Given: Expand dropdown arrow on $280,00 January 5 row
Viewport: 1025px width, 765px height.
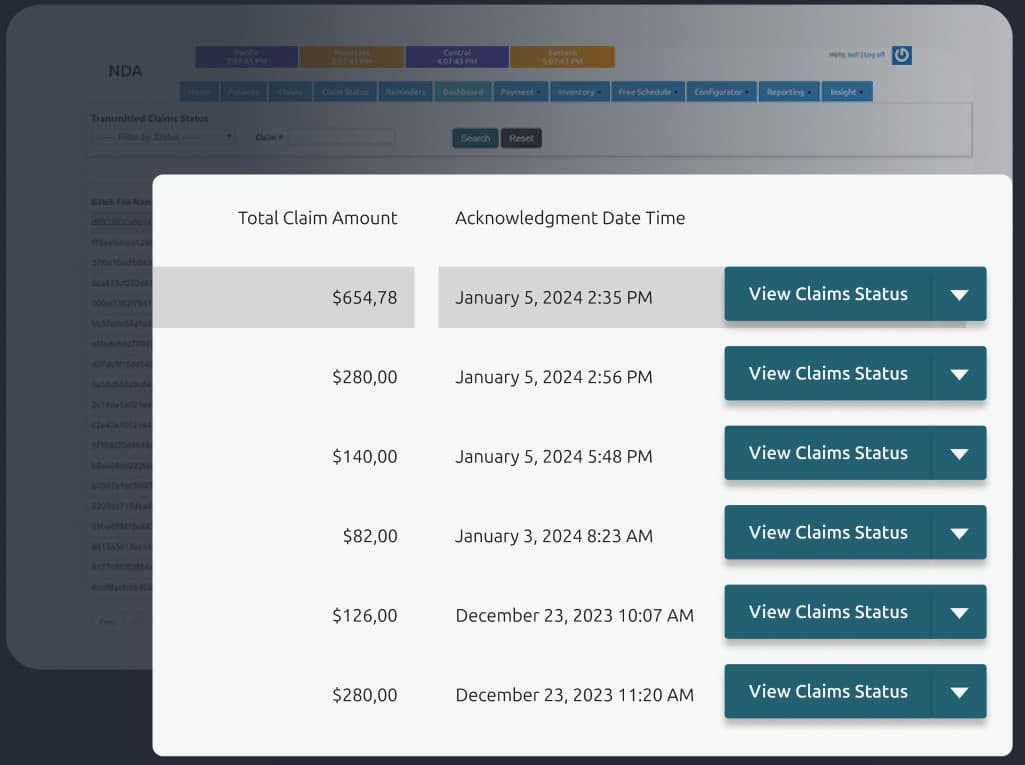Looking at the screenshot, I should pyautogui.click(x=959, y=374).
